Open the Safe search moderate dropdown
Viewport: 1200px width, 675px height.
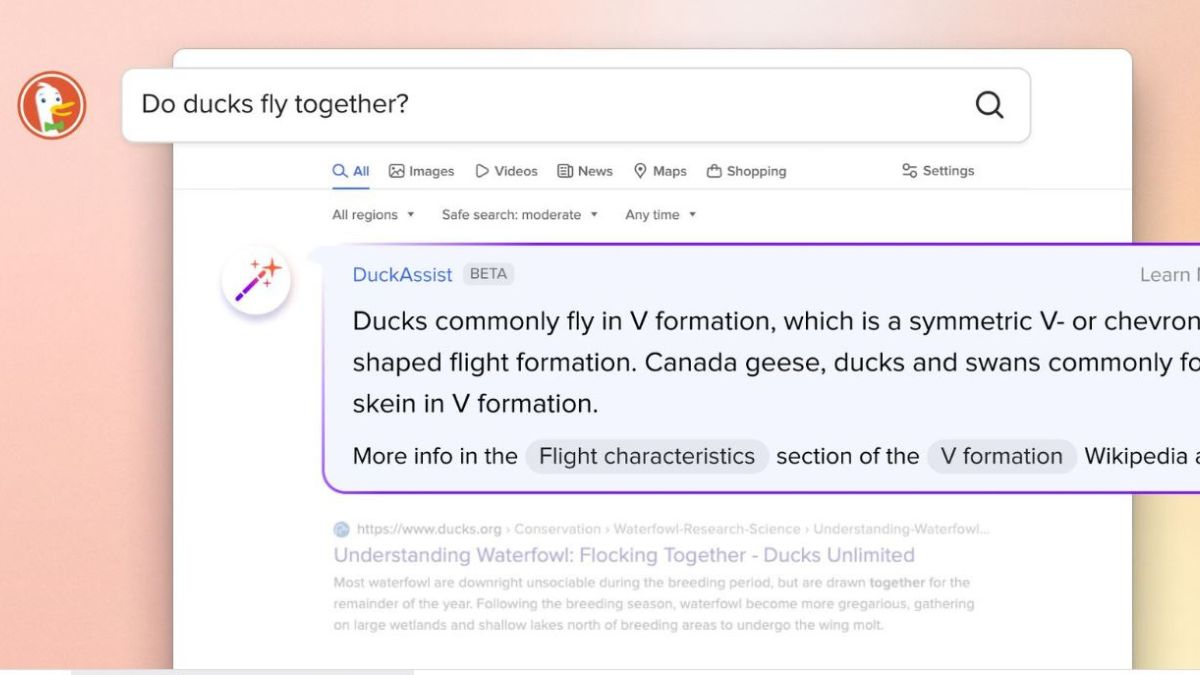[520, 214]
